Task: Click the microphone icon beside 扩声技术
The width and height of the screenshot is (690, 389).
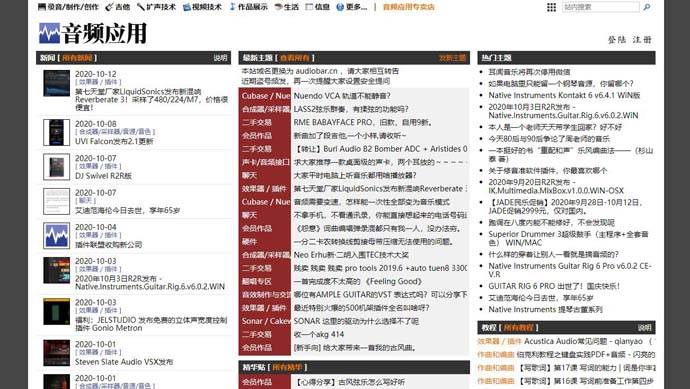Action: (141, 7)
